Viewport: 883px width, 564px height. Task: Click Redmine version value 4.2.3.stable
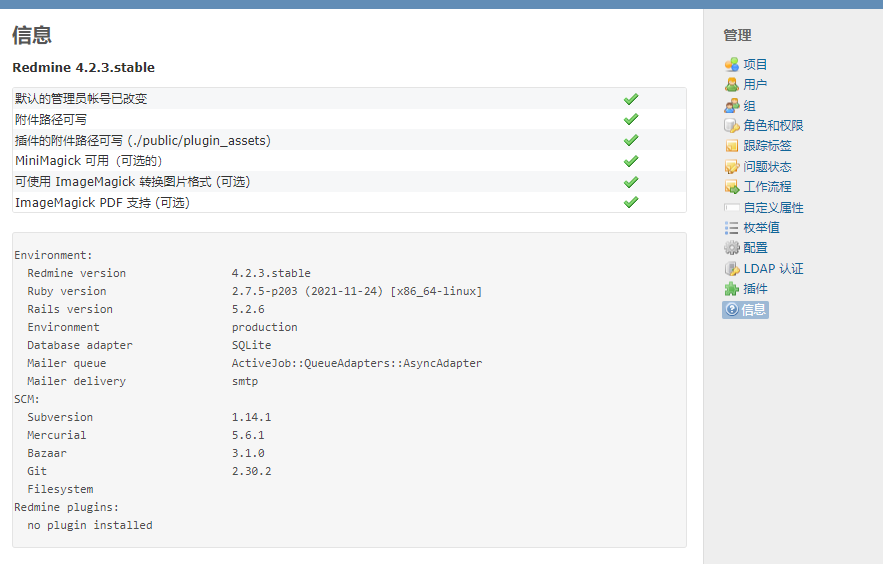271,273
